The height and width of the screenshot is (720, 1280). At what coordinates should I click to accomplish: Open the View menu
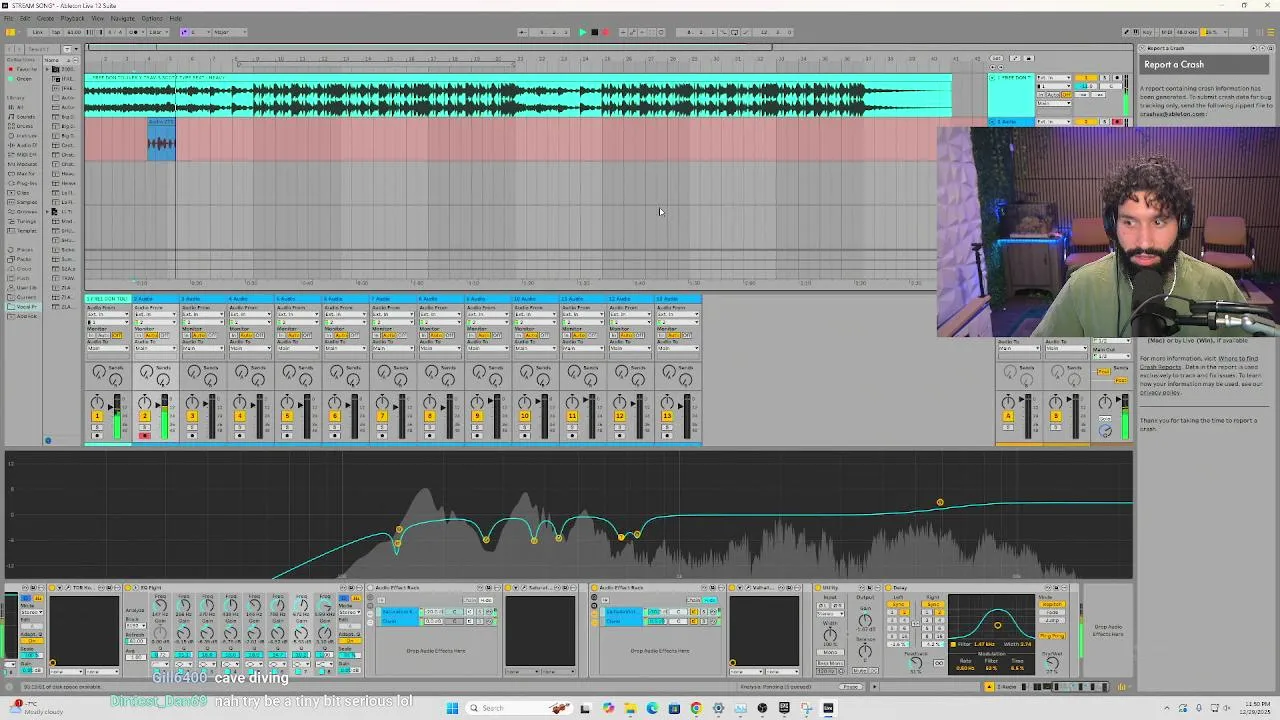[x=97, y=18]
